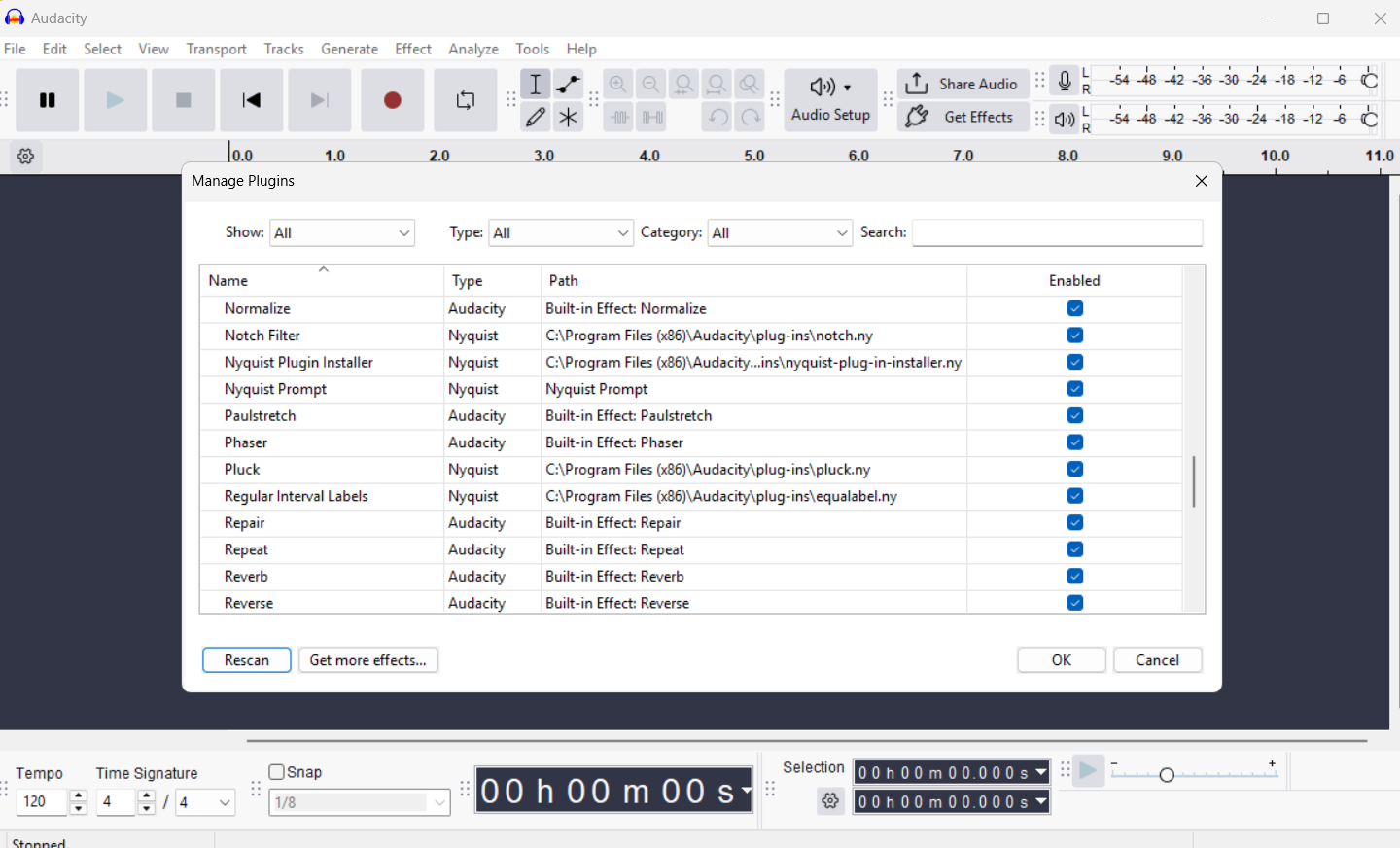This screenshot has height=848, width=1400.
Task: Click the Zoom In magnifier
Action: tap(618, 85)
